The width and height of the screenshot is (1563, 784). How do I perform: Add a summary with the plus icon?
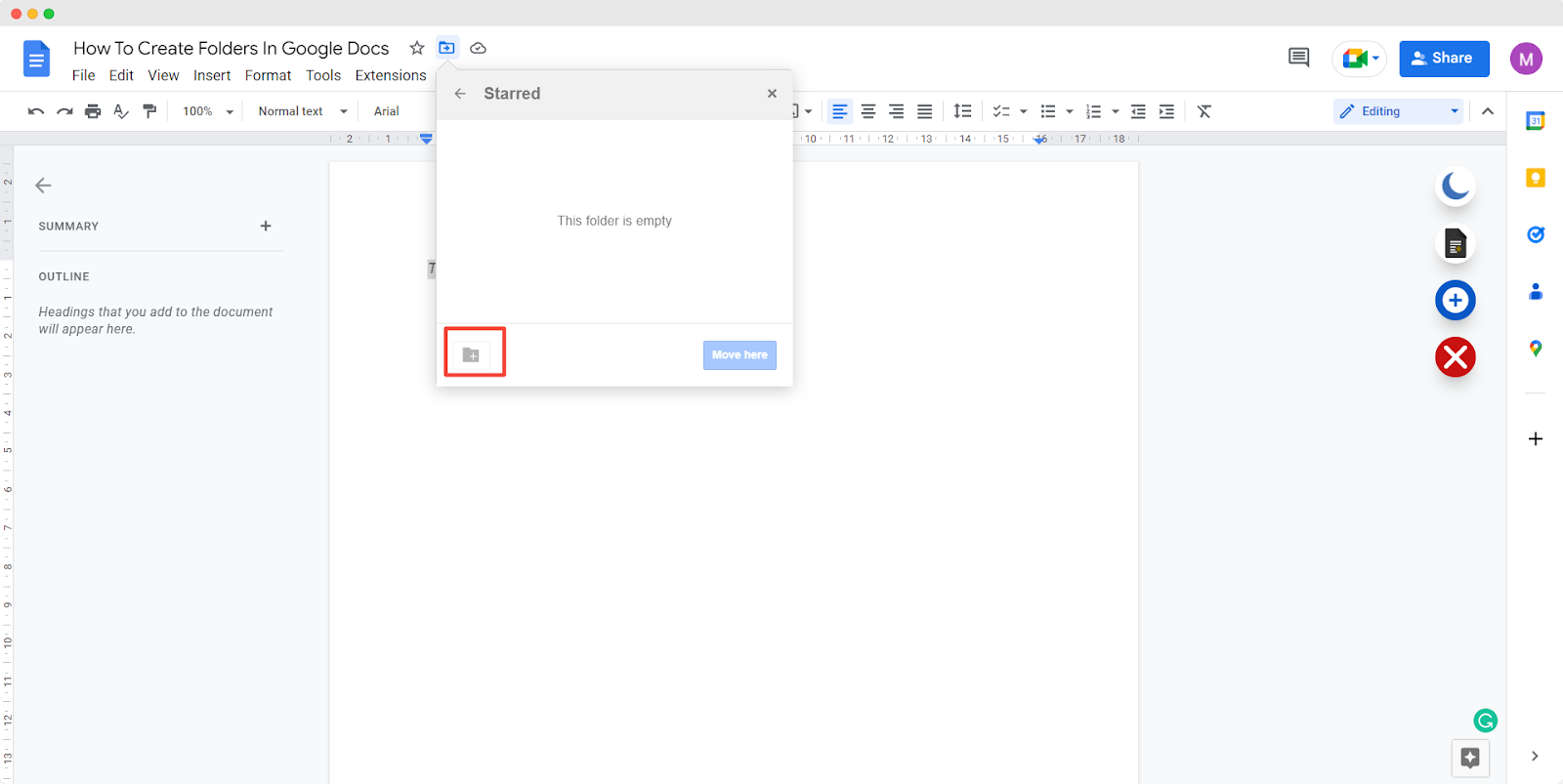click(x=266, y=226)
